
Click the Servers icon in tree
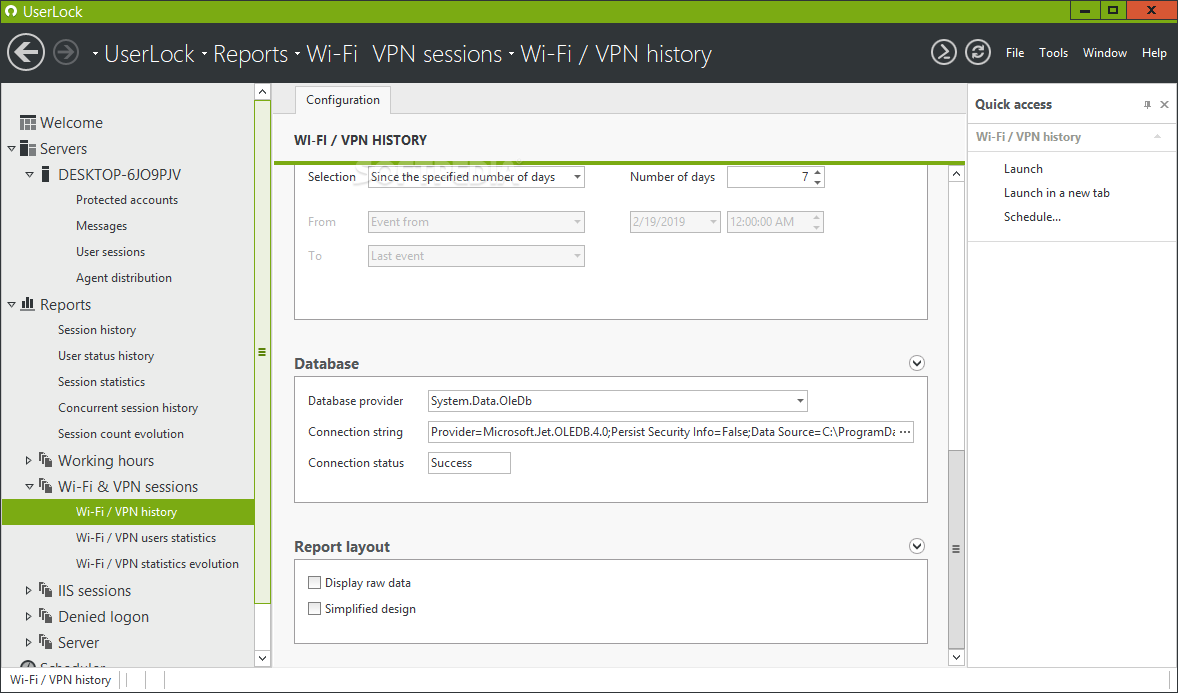pyautogui.click(x=28, y=148)
